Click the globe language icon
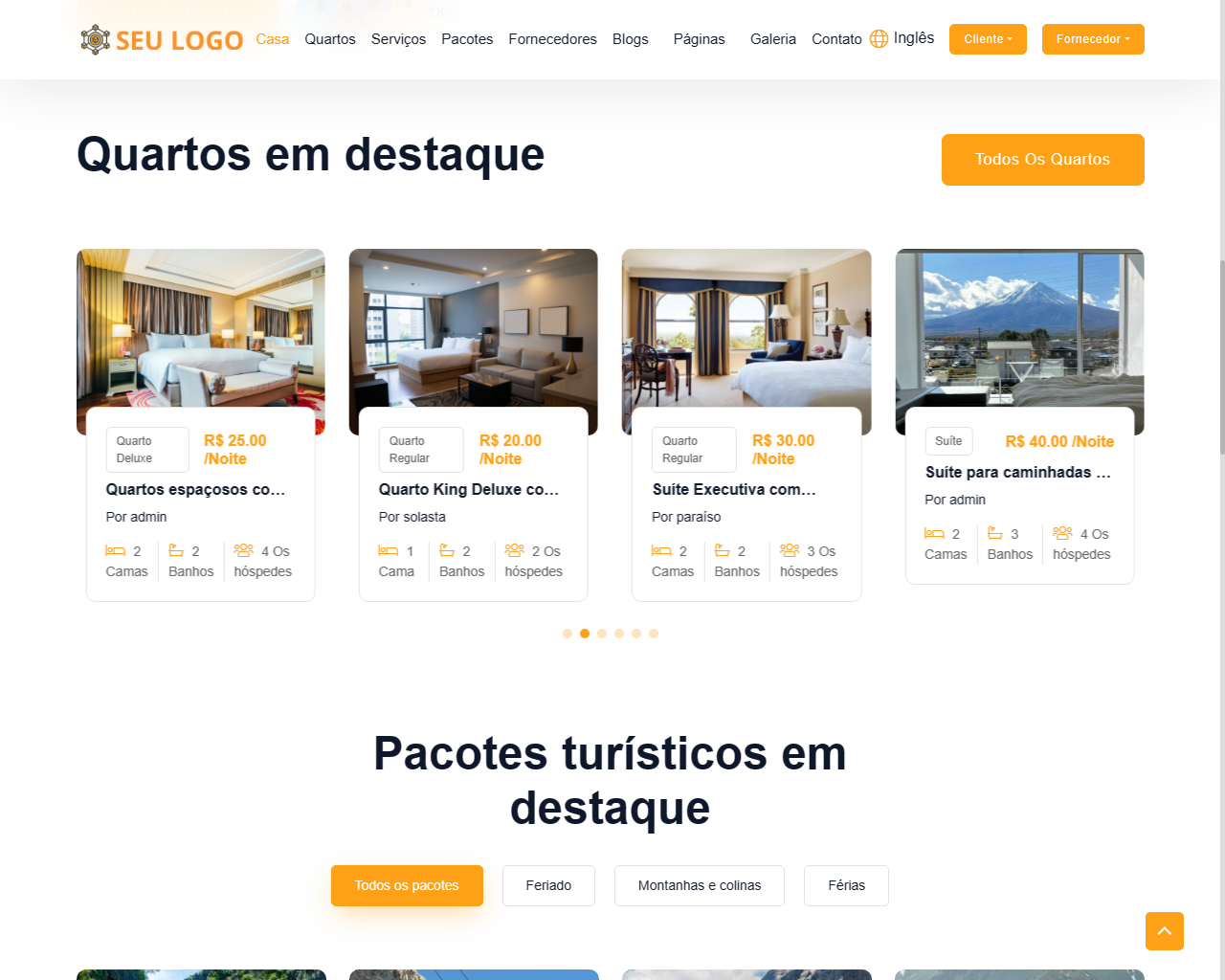The image size is (1225, 980). tap(879, 39)
